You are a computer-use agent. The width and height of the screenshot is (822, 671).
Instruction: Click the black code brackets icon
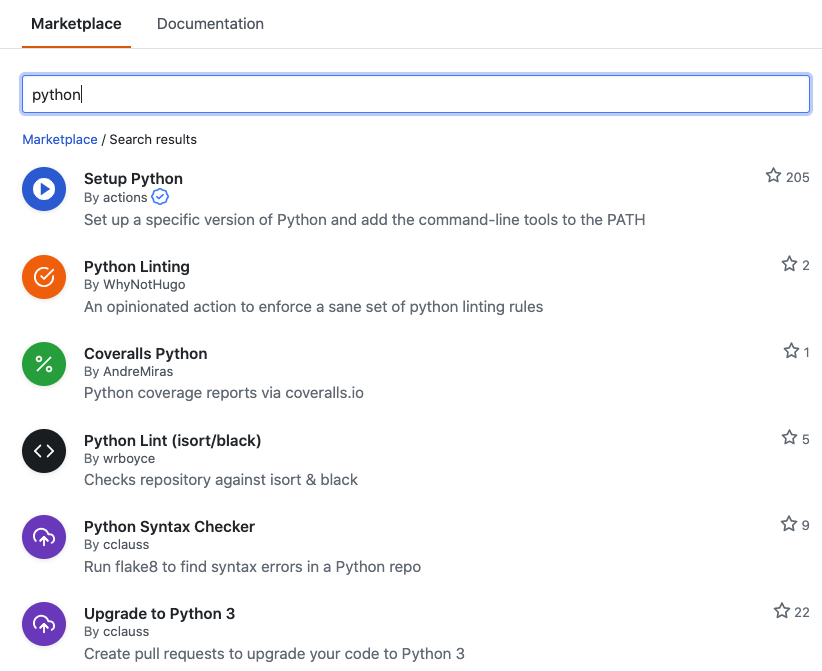(44, 451)
